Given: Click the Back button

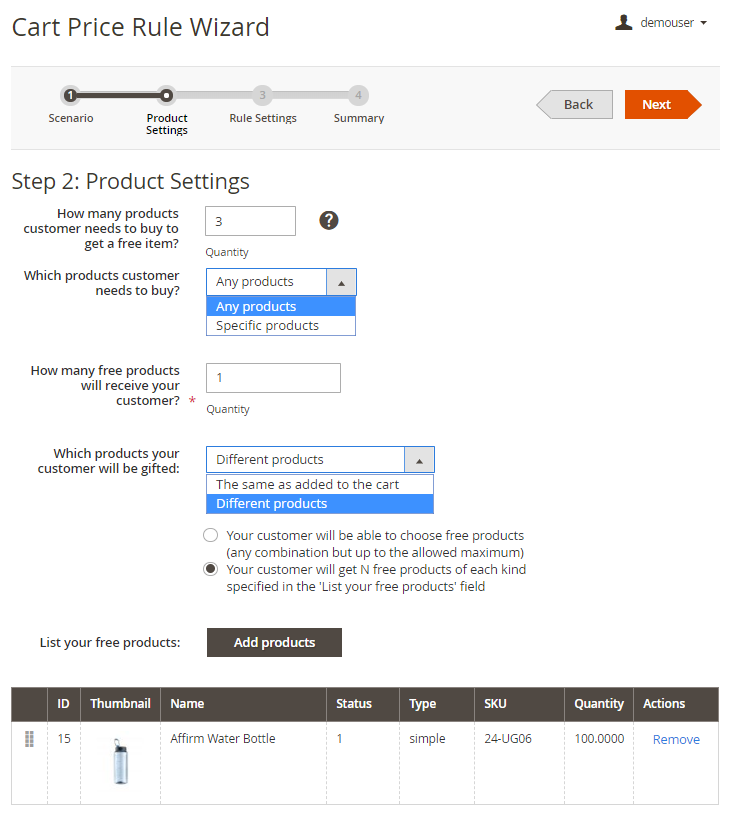Looking at the screenshot, I should (x=578, y=105).
